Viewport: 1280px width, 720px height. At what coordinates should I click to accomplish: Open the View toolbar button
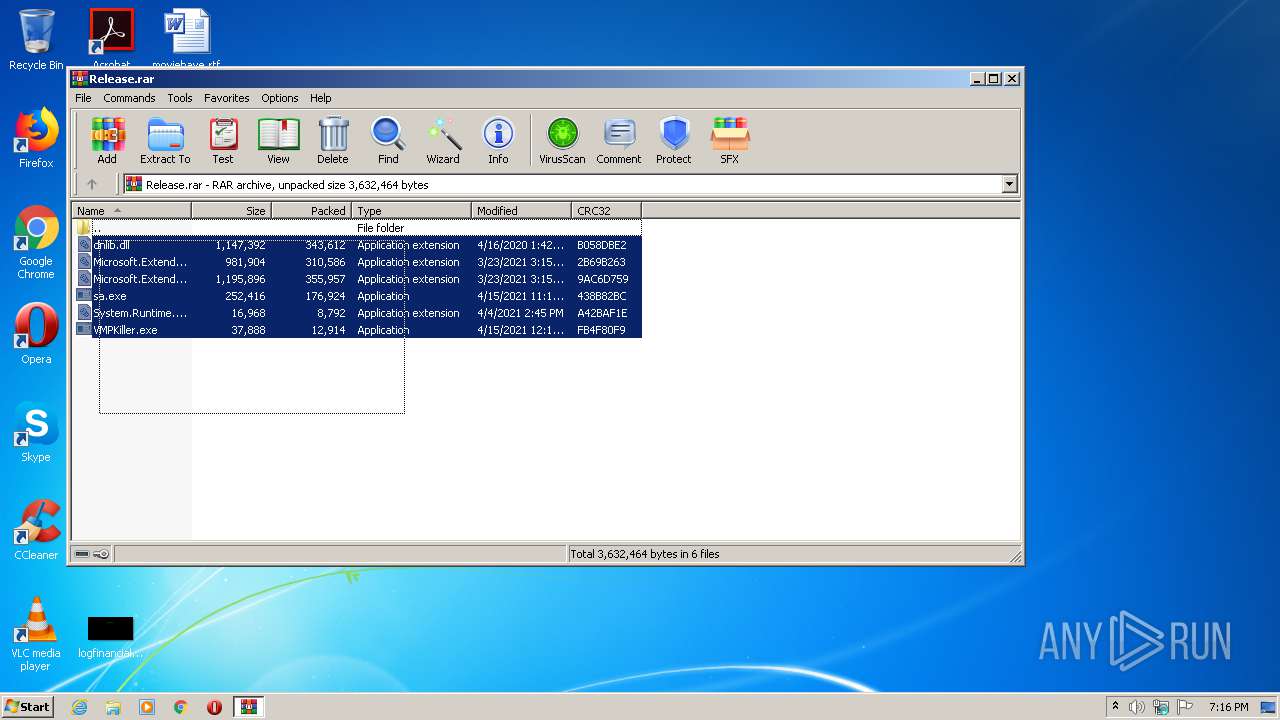(278, 140)
